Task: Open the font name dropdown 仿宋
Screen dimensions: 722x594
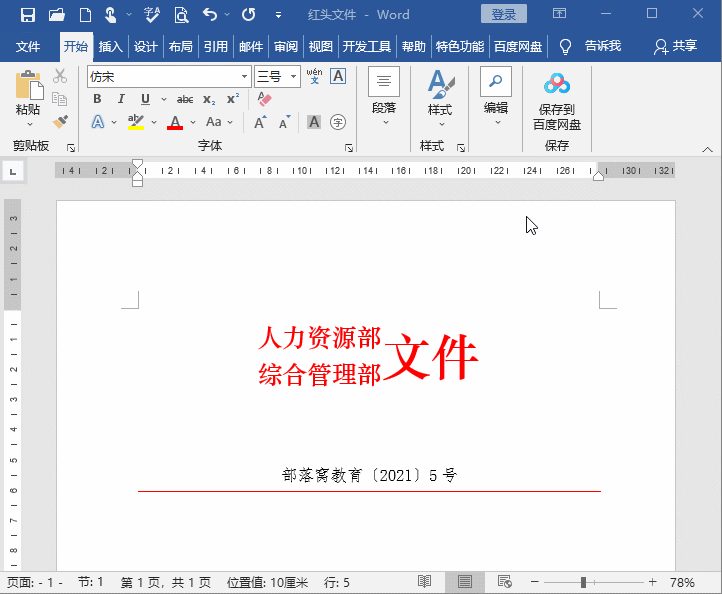Action: coord(244,76)
